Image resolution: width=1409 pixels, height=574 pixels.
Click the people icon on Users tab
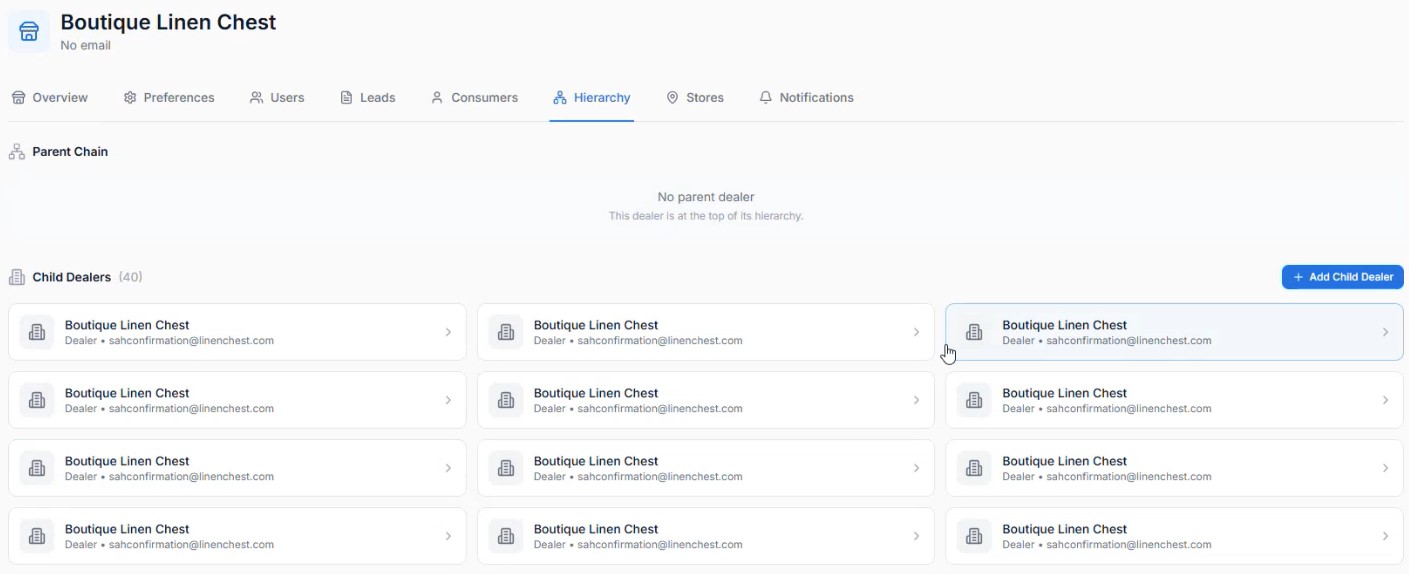tap(257, 98)
